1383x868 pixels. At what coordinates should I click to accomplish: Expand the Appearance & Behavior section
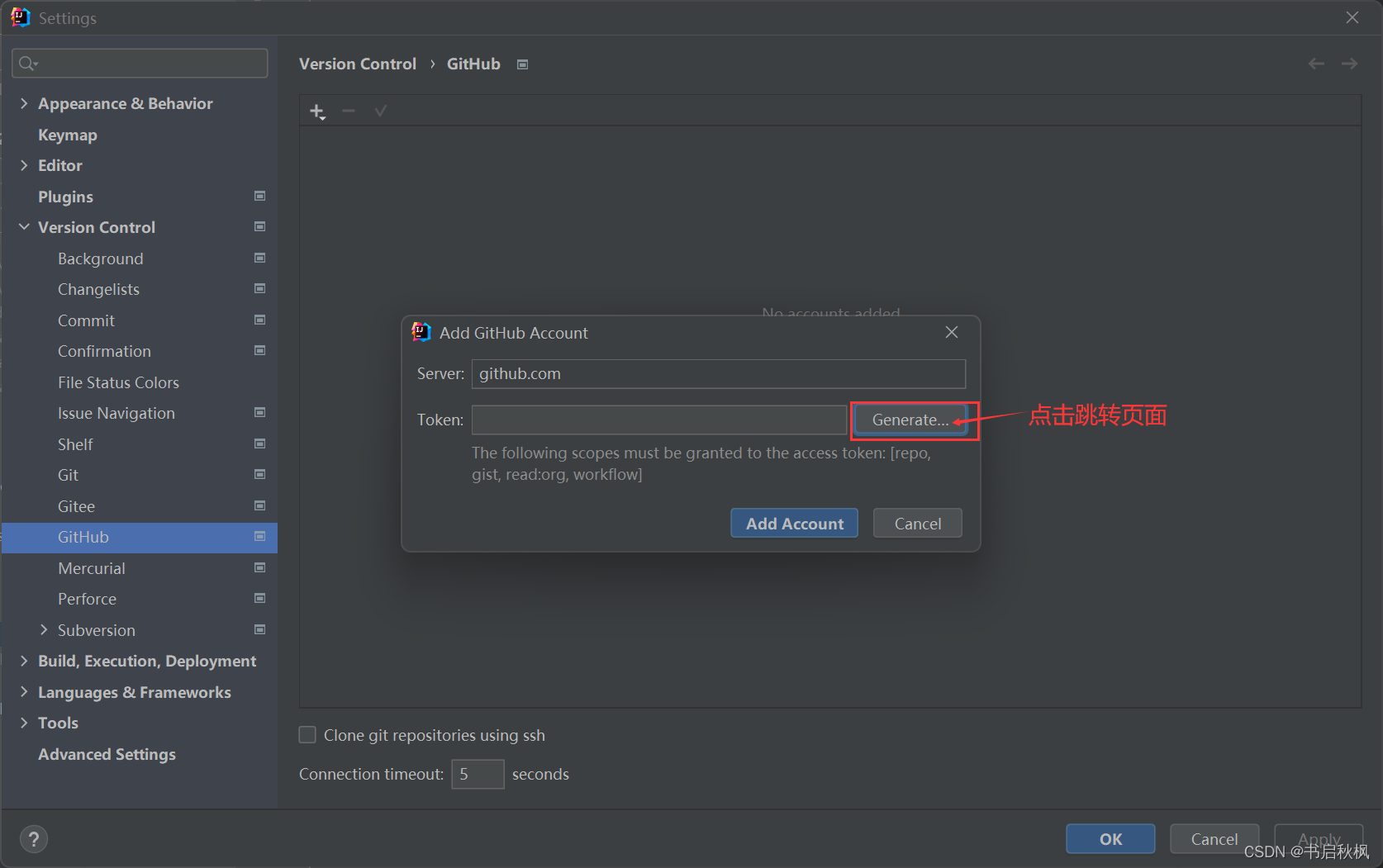[x=23, y=103]
